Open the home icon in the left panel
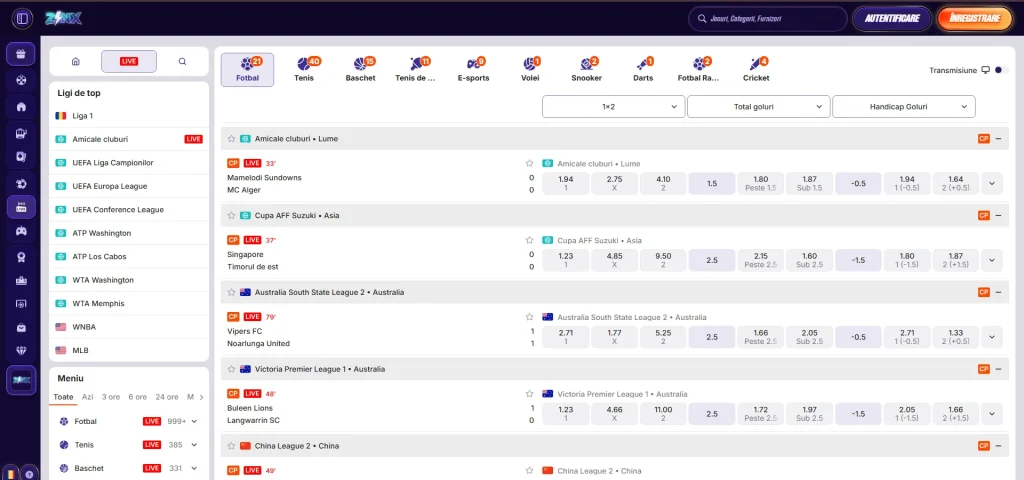 pyautogui.click(x=76, y=61)
